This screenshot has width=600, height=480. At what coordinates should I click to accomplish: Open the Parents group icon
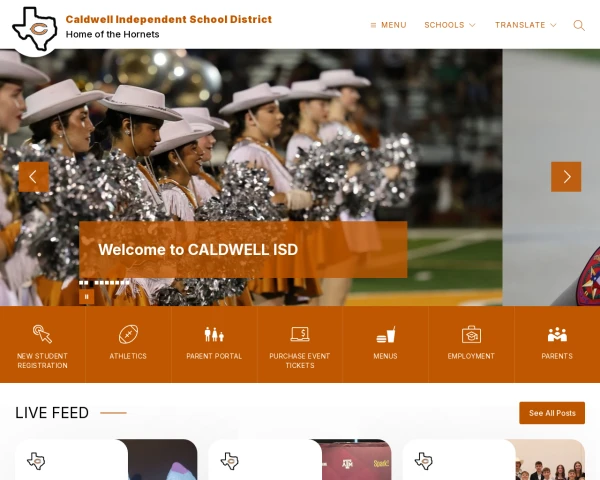click(x=557, y=334)
